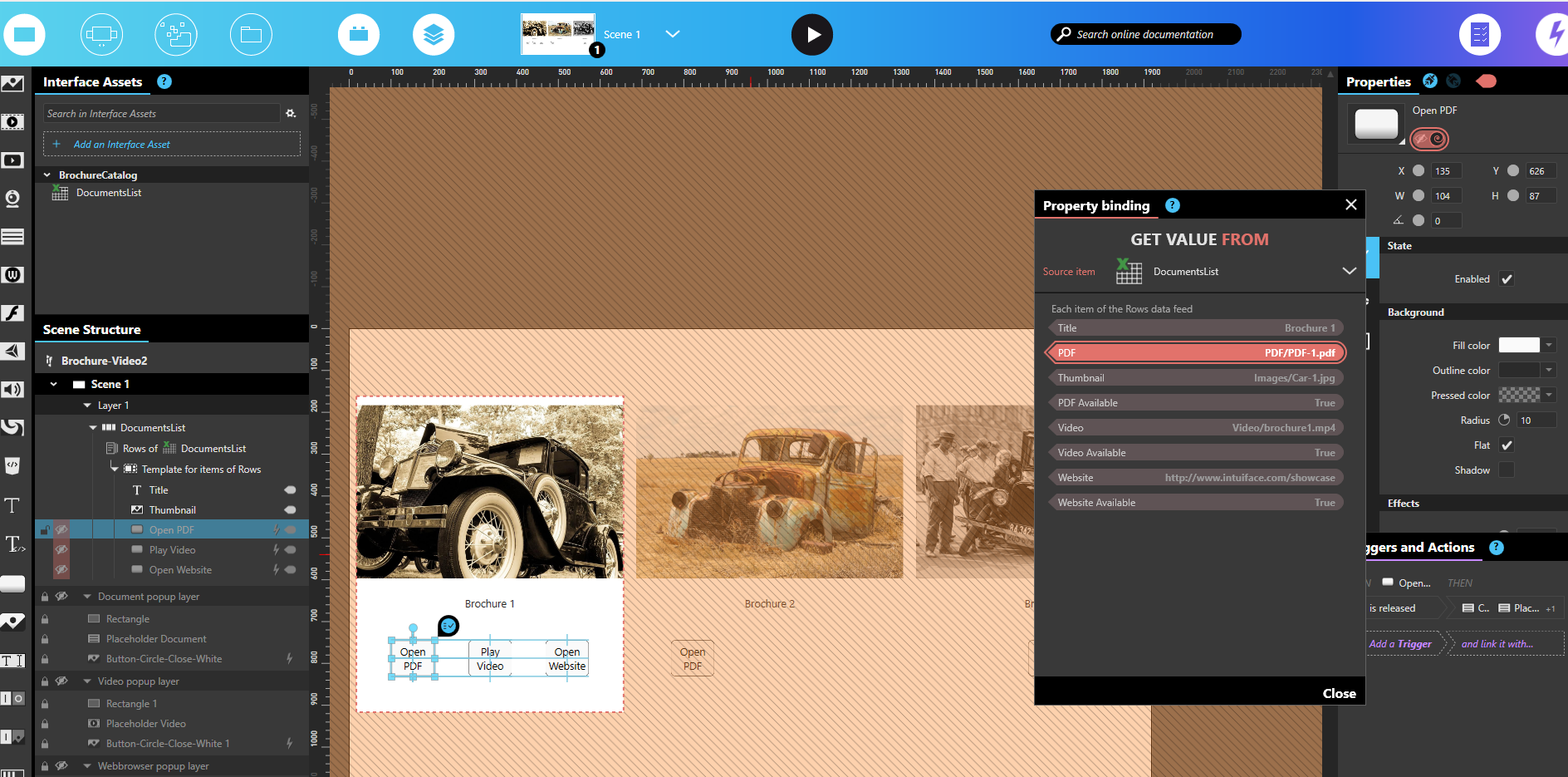The image size is (1568, 777).
Task: Toggle visibility of Play Video item
Action: [x=61, y=549]
